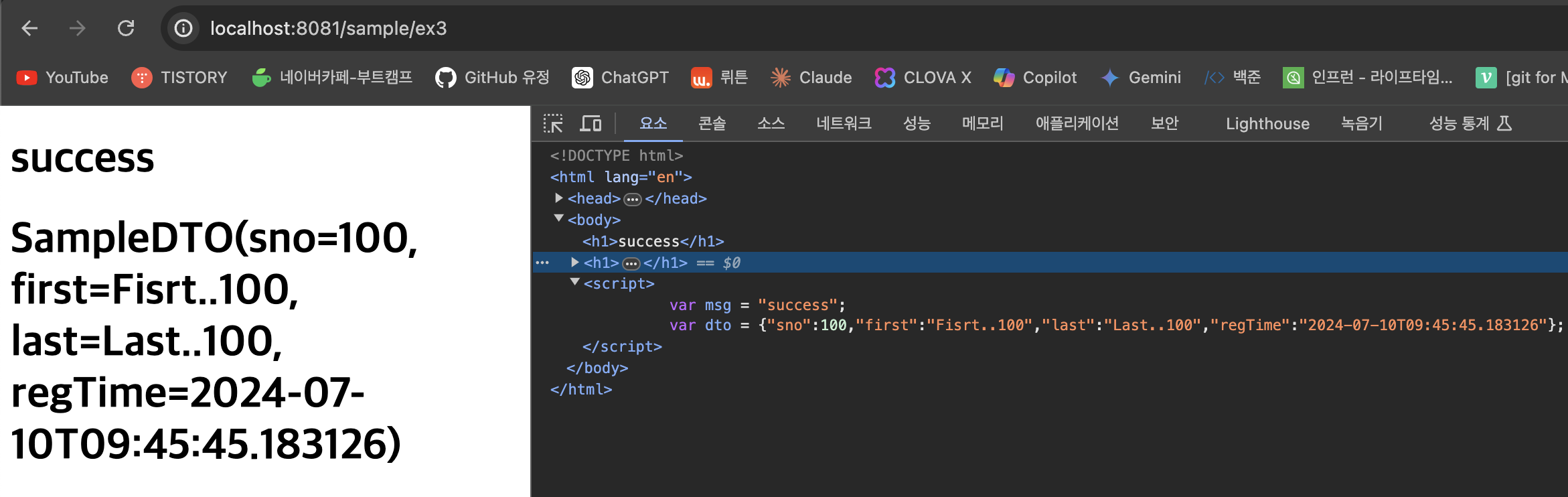This screenshot has width=1568, height=497.
Task: Expand the selected h1 element node
Action: coord(574,263)
